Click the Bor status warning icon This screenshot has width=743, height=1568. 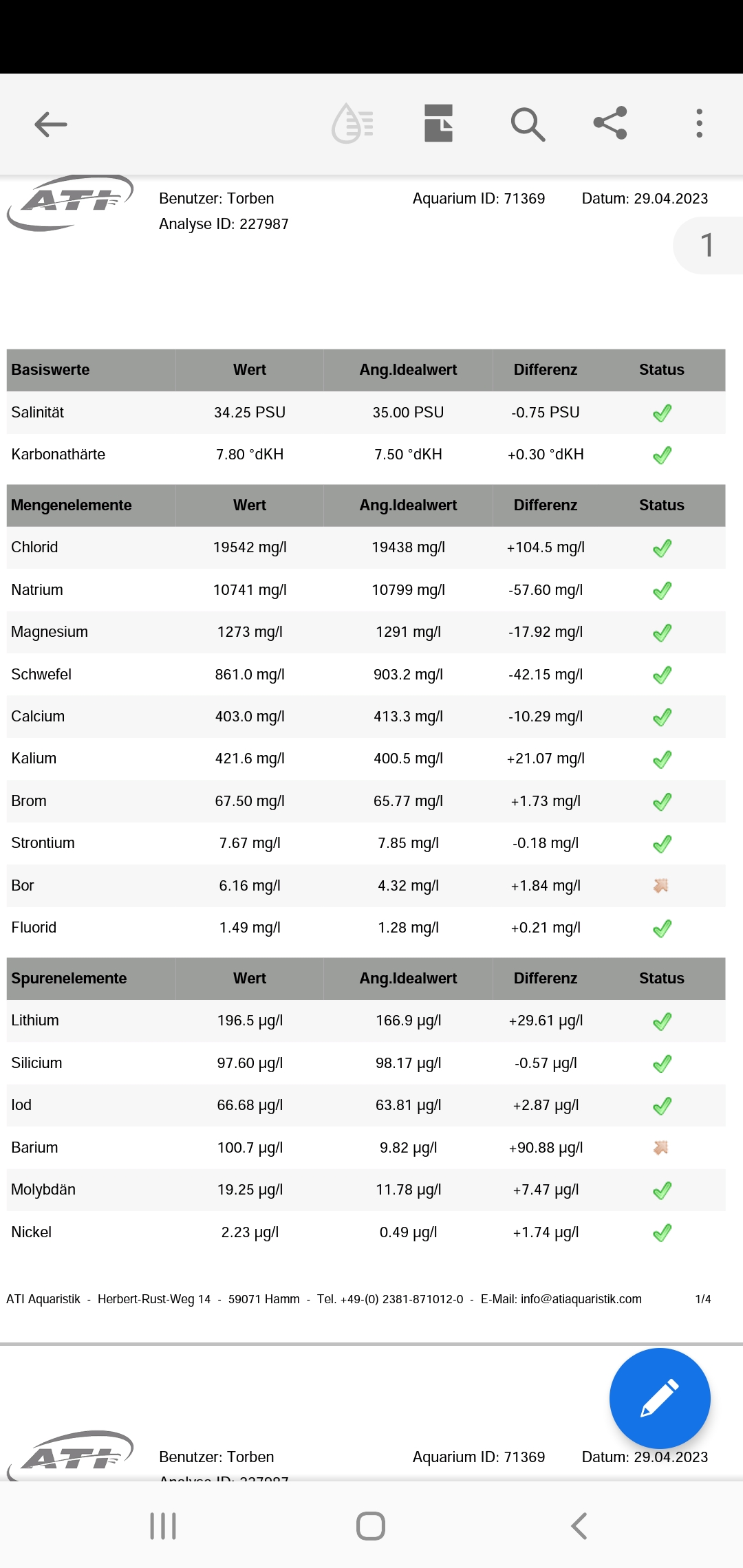pos(661,886)
